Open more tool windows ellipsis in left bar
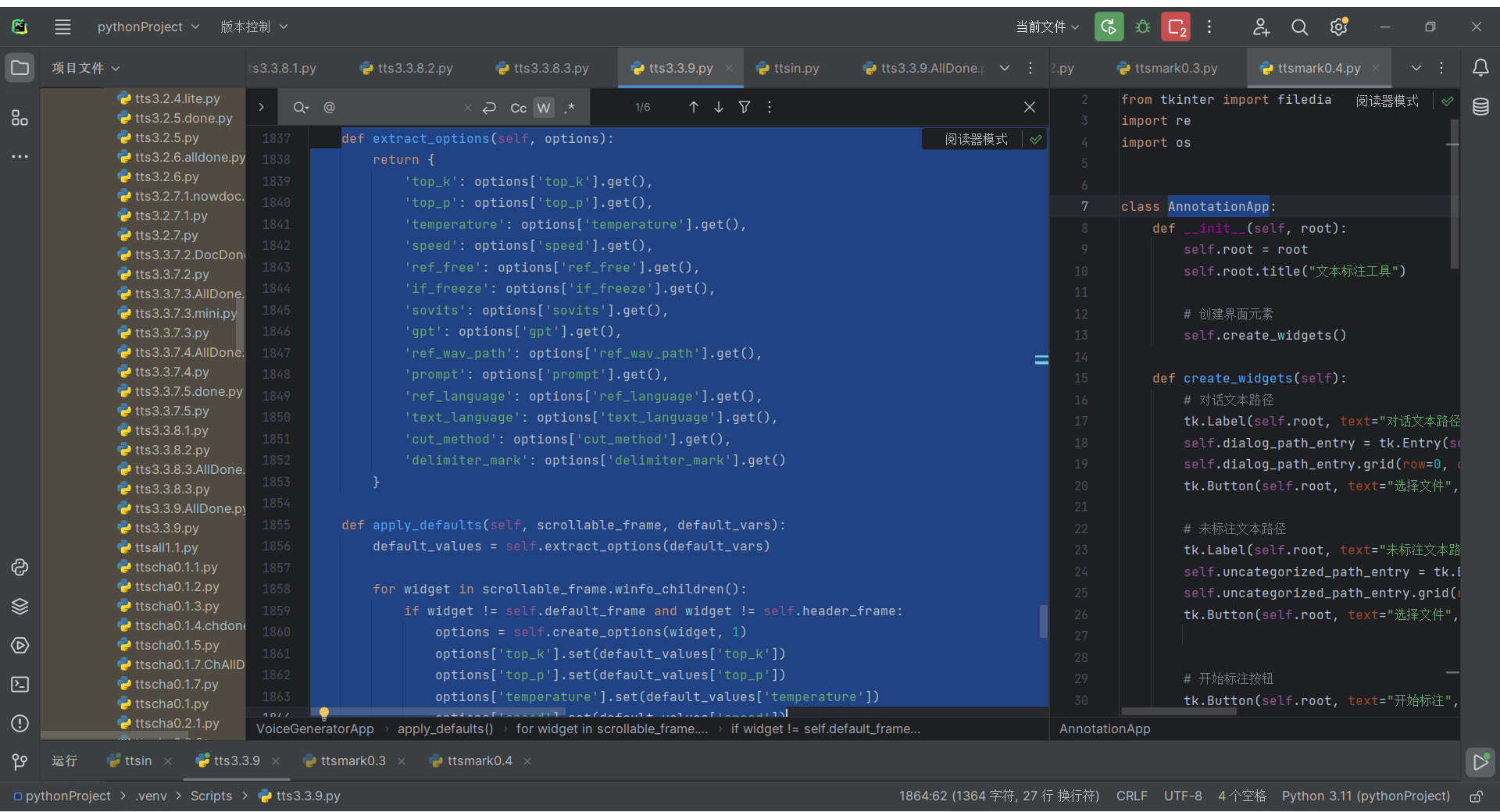The image size is (1500, 812). pyautogui.click(x=20, y=156)
